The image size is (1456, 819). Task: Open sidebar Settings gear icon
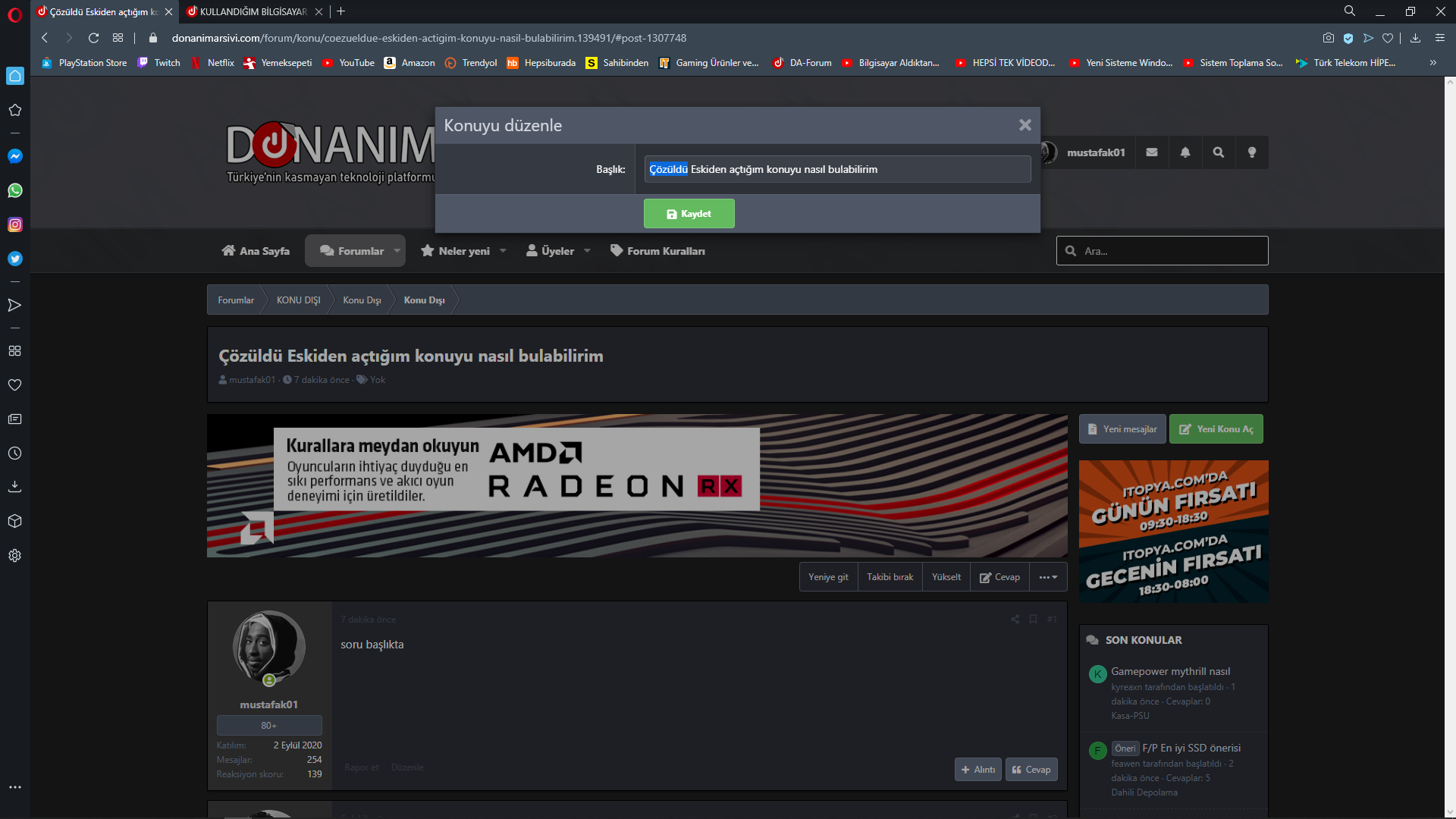pyautogui.click(x=14, y=556)
